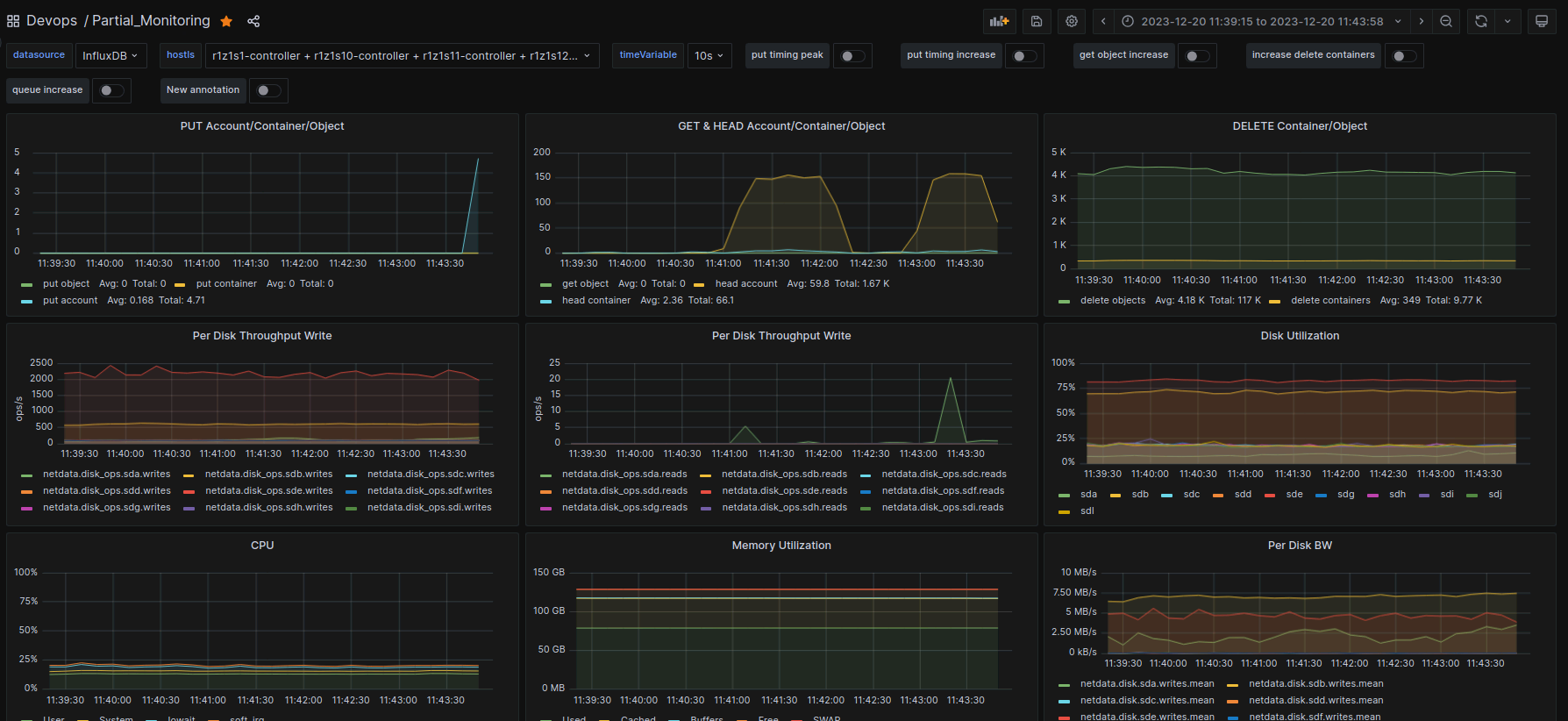Open the InfluxDB datasource dropdown
The width and height of the screenshot is (1568, 721).
110,56
